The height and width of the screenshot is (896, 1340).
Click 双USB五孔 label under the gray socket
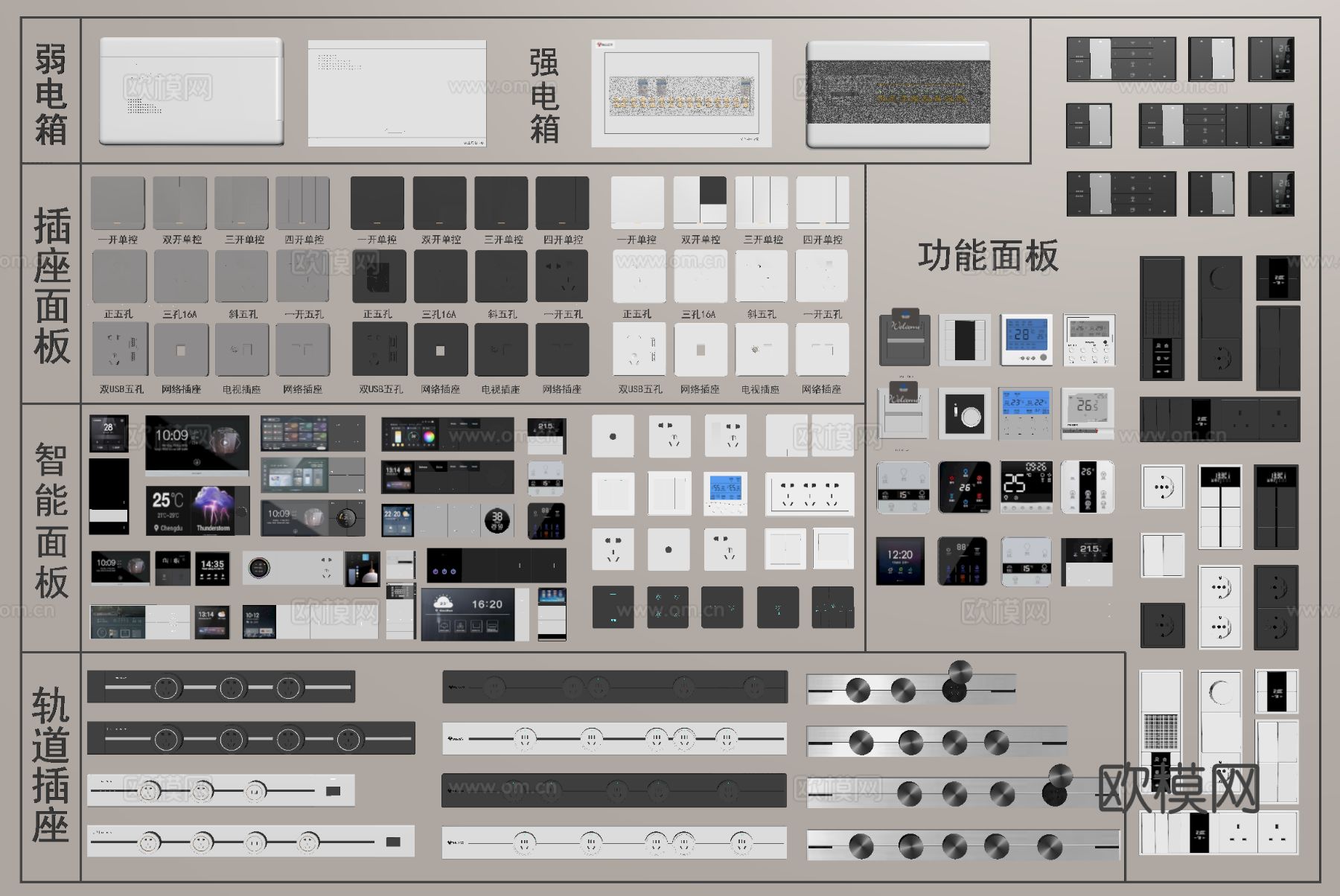click(121, 389)
